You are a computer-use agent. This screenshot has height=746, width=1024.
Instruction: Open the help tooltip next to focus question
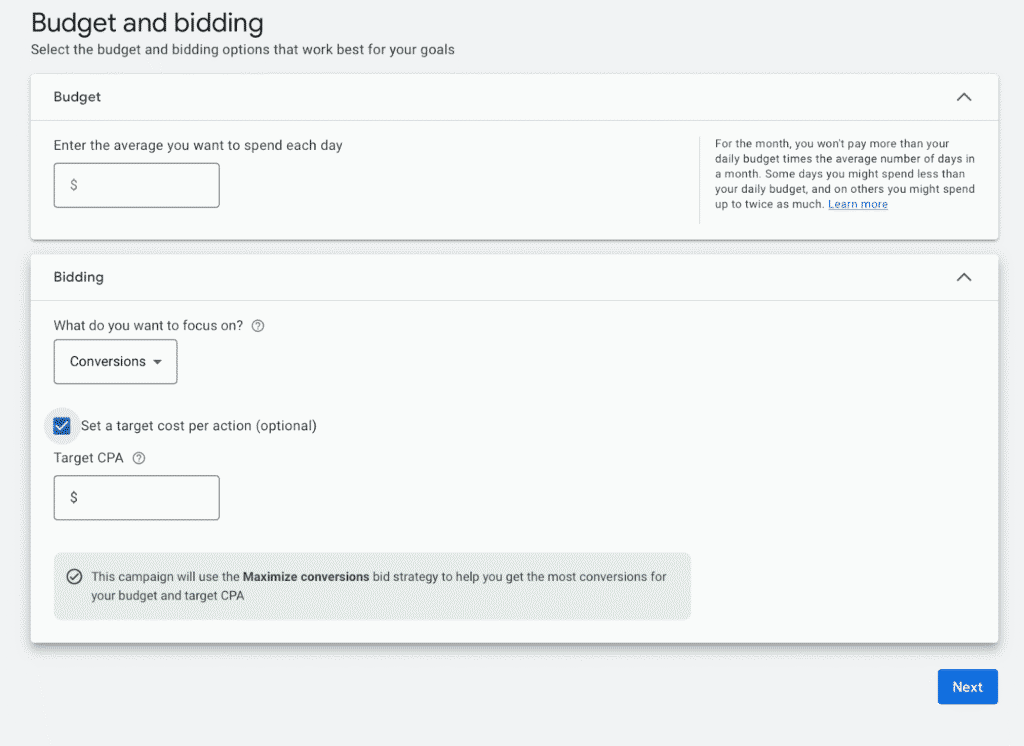coord(257,325)
